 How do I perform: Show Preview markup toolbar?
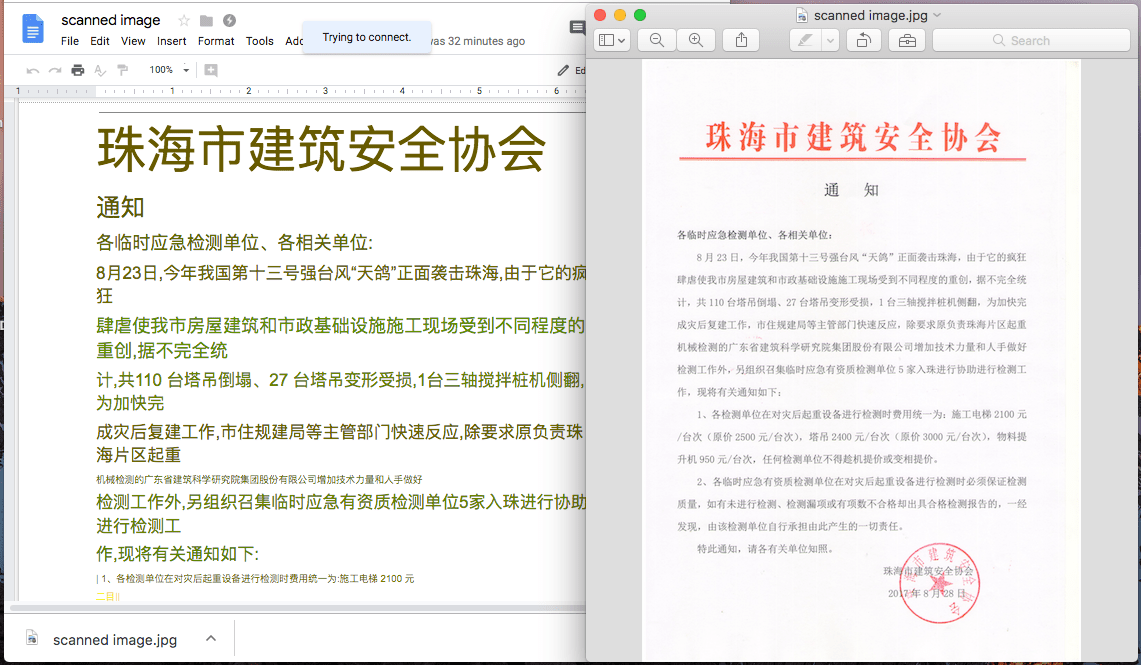point(907,40)
